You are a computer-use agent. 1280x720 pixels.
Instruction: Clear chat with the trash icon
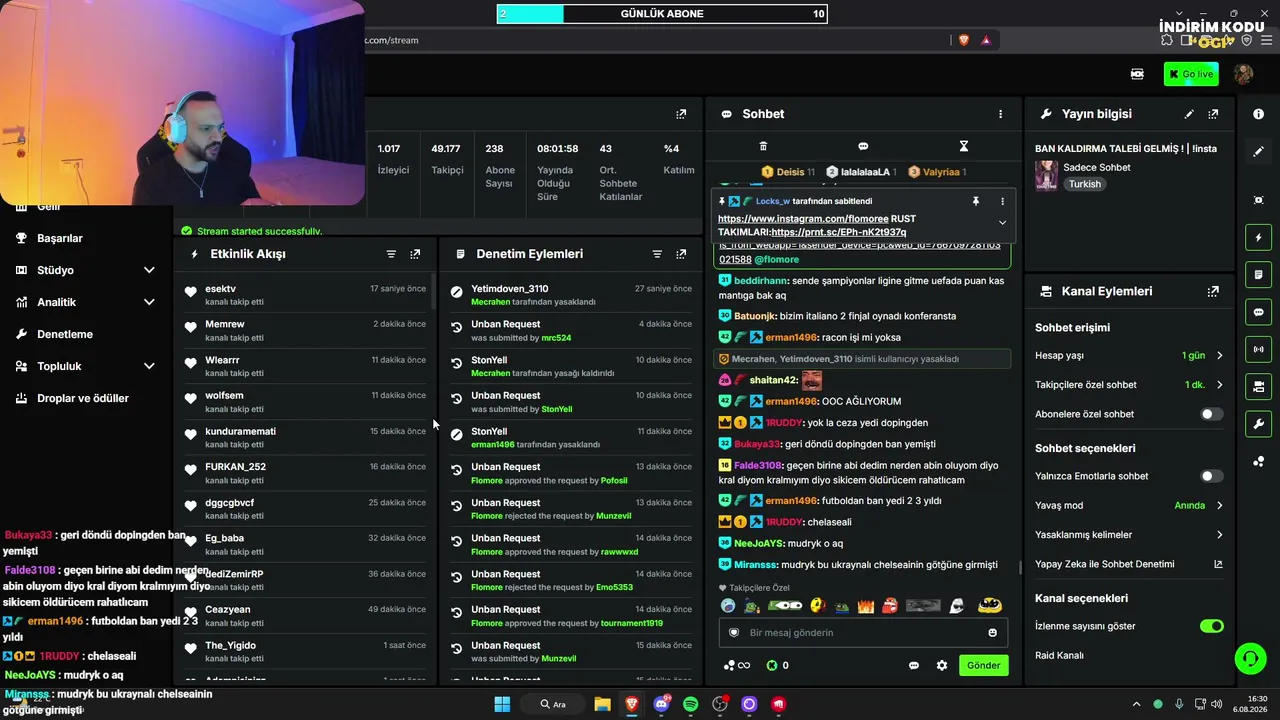(x=763, y=146)
